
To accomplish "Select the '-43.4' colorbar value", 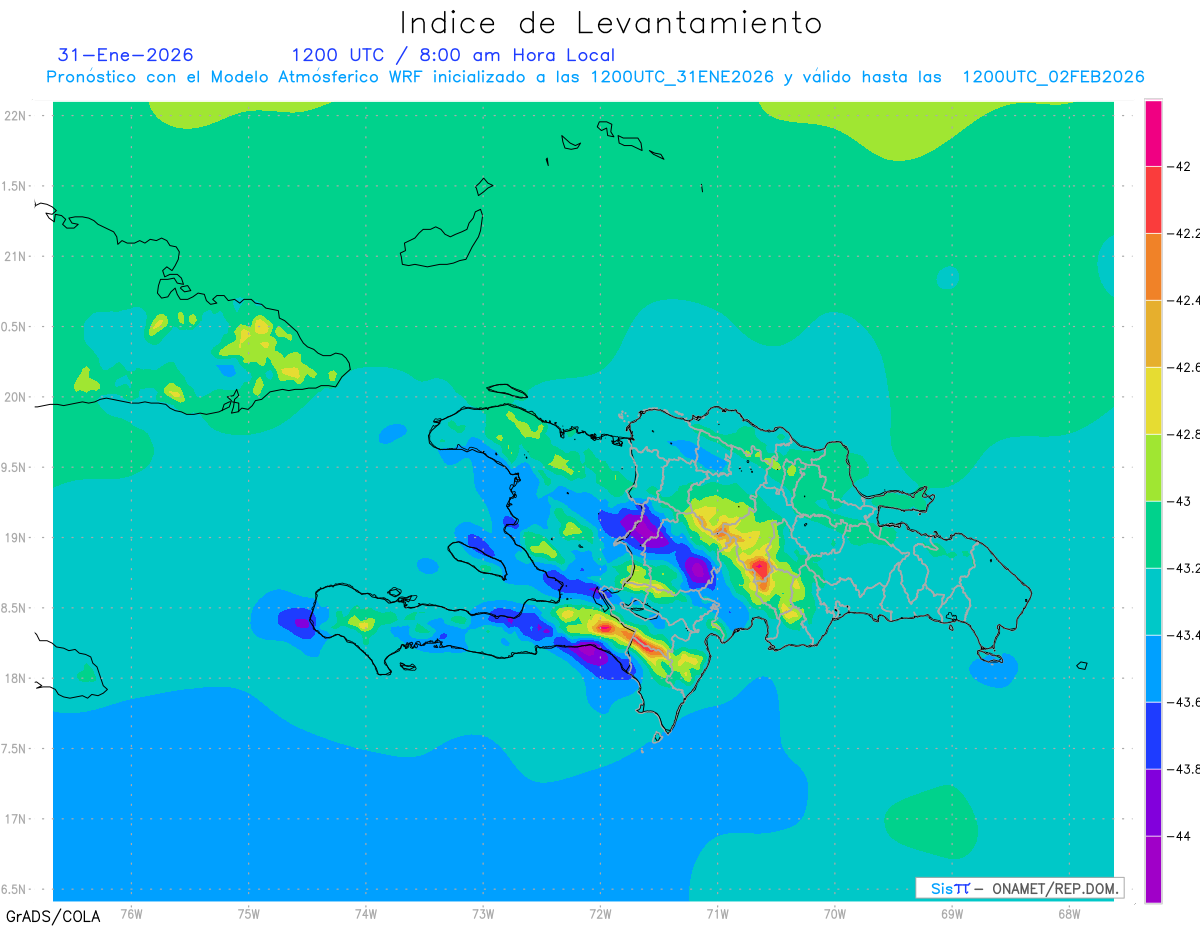I will tap(1184, 635).
